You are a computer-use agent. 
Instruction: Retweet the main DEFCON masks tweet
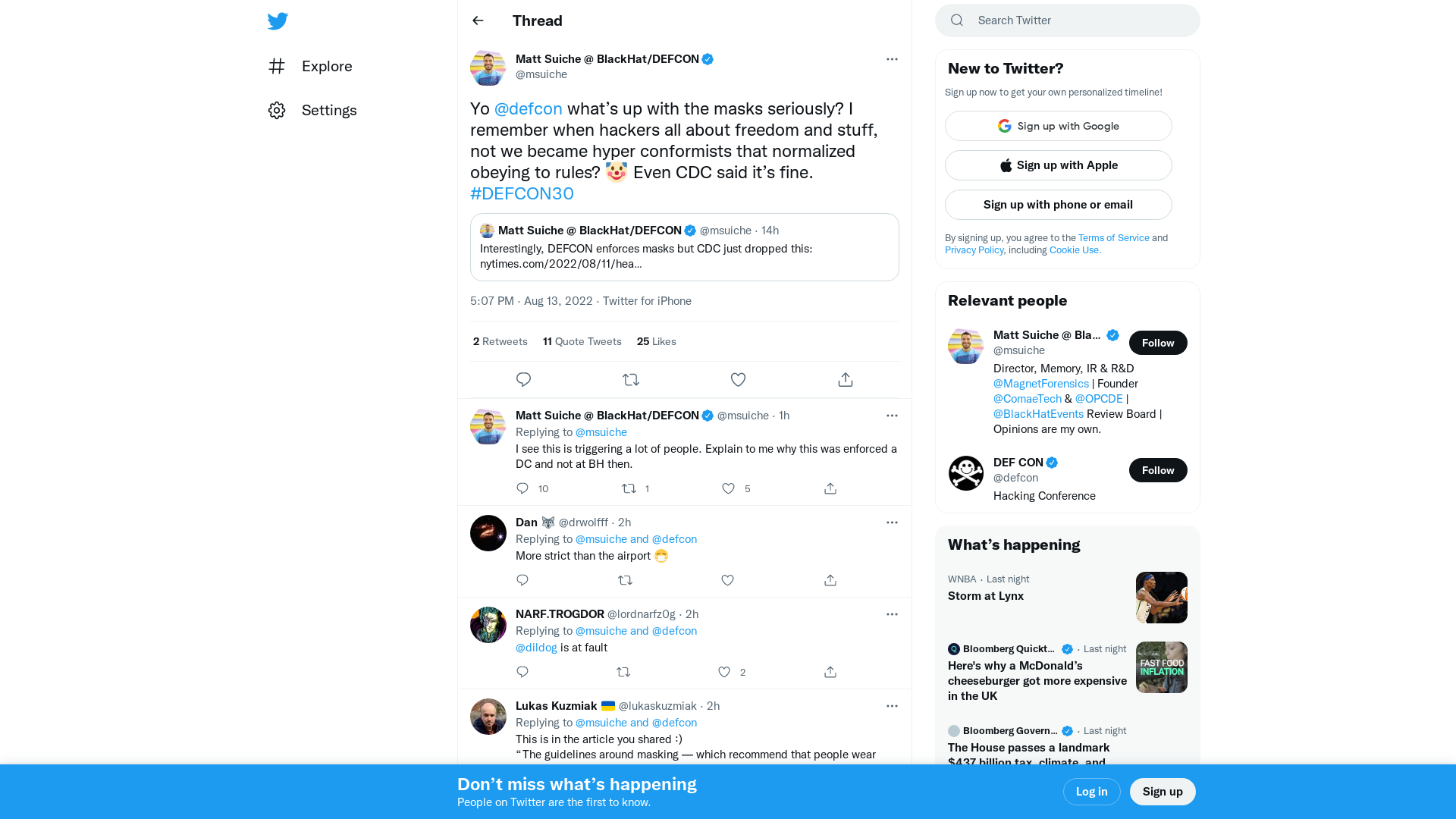[x=631, y=380]
